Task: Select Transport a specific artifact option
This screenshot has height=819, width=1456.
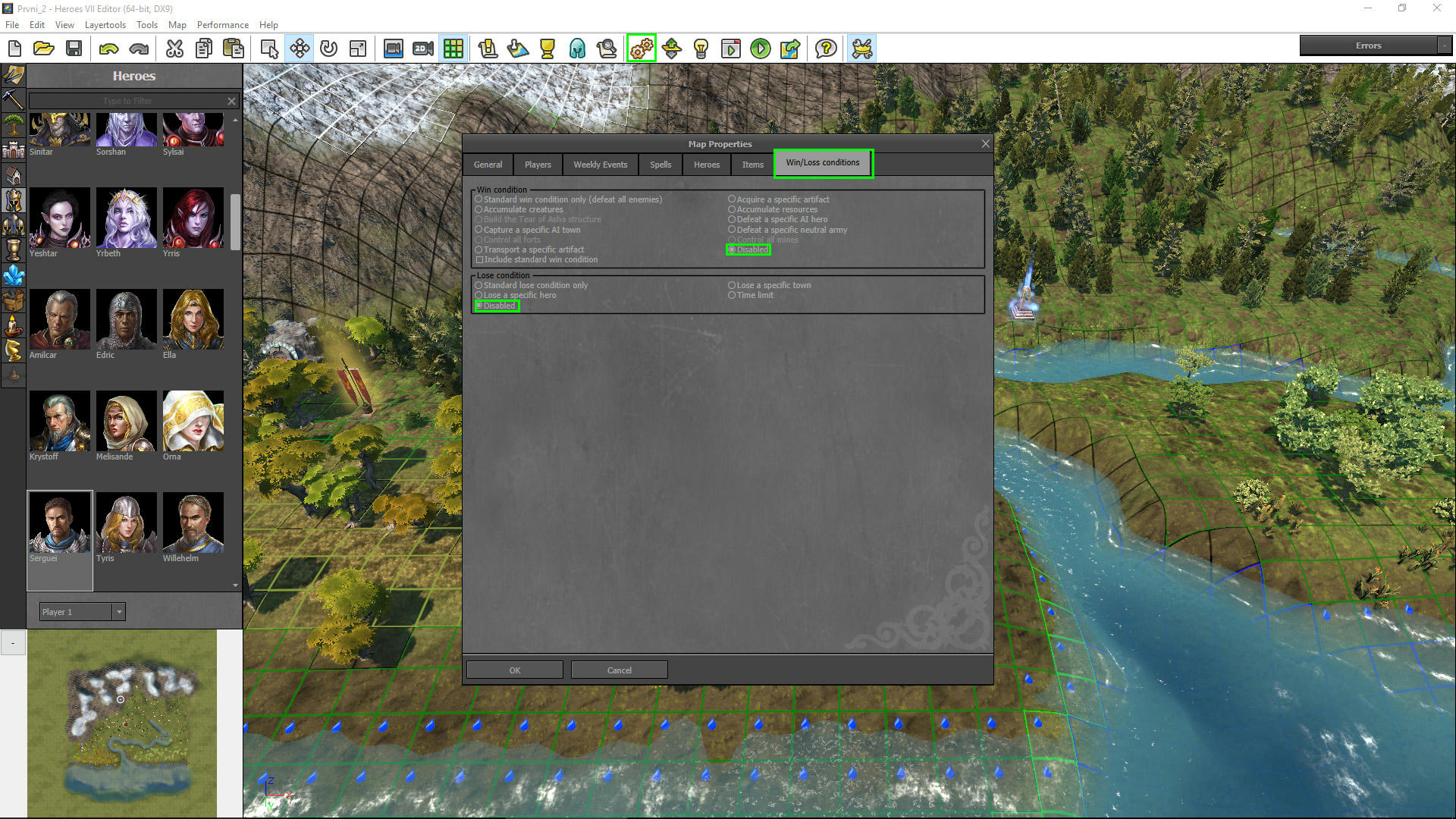Action: pyautogui.click(x=529, y=249)
